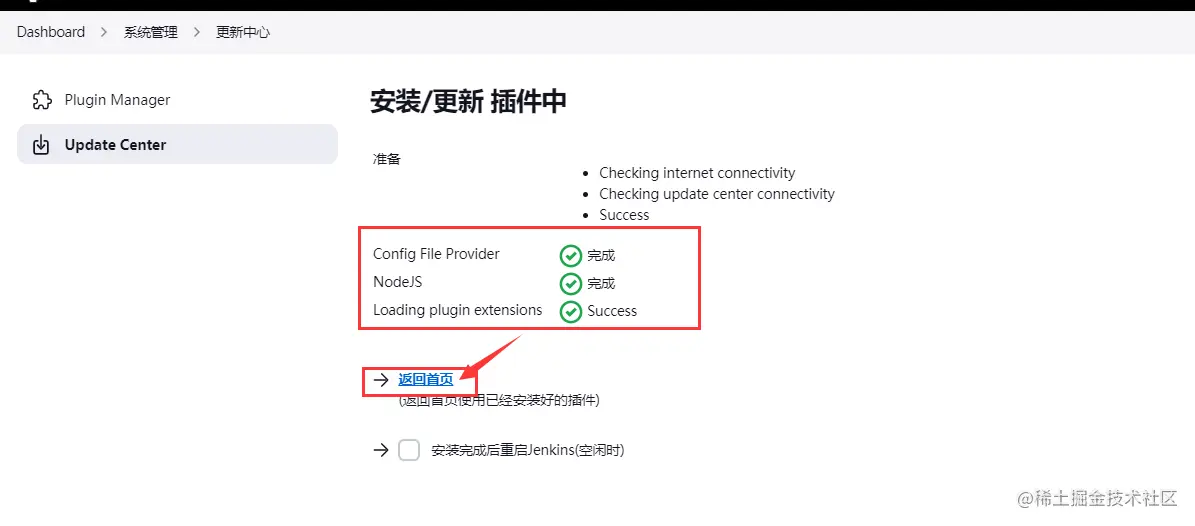The width and height of the screenshot is (1195, 526).
Task: Click the 安装完成后重启Jenkins(空闲时) label
Action: pyautogui.click(x=528, y=451)
